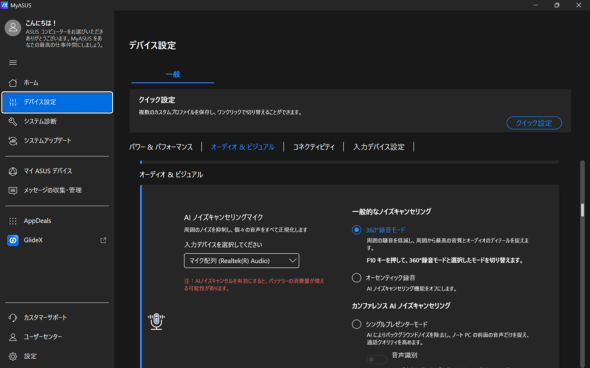Click the user profile avatar icon
The width and height of the screenshot is (590, 368).
pos(13,28)
